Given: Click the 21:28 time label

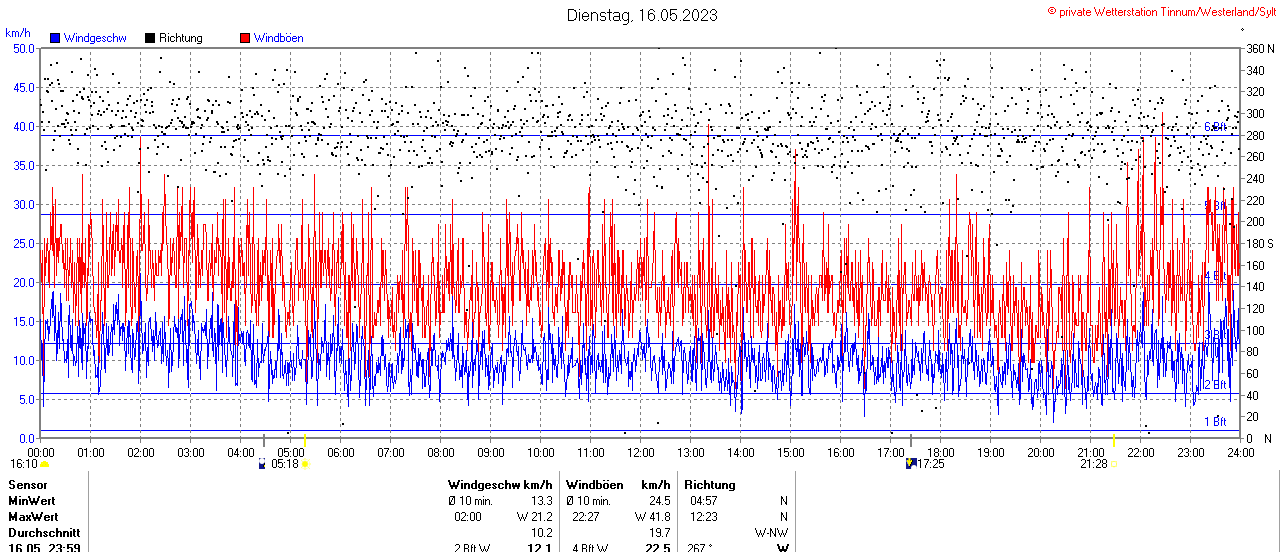Looking at the screenshot, I should point(1093,464).
